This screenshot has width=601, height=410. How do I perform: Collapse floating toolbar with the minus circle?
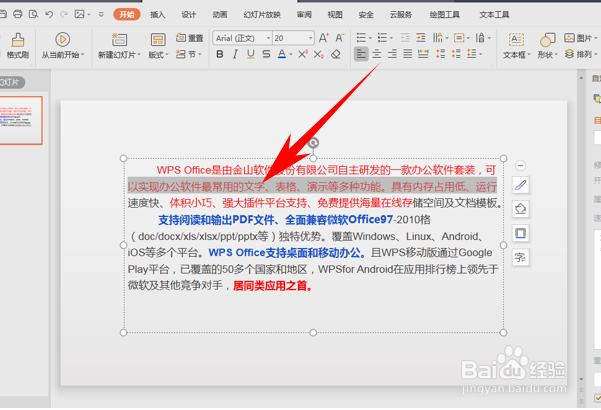pos(520,166)
